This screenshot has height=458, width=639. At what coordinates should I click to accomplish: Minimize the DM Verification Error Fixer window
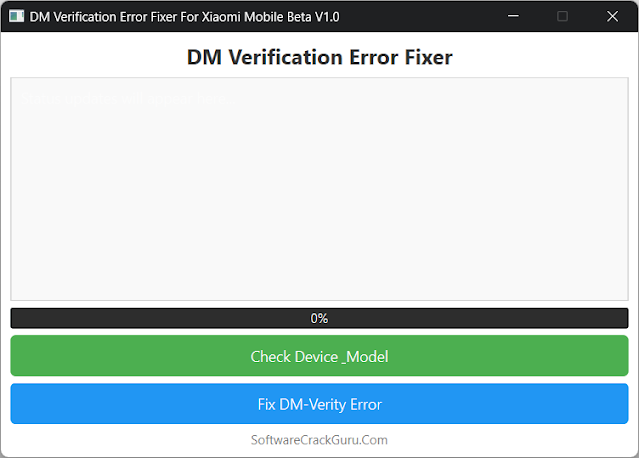click(x=513, y=16)
